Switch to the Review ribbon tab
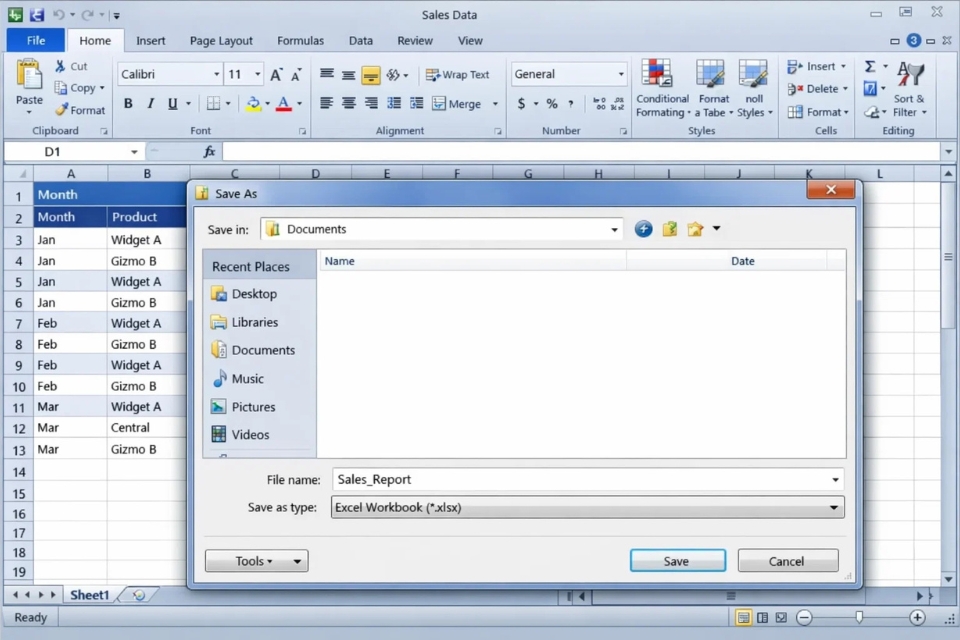Viewport: 960px width, 640px height. pyautogui.click(x=415, y=41)
